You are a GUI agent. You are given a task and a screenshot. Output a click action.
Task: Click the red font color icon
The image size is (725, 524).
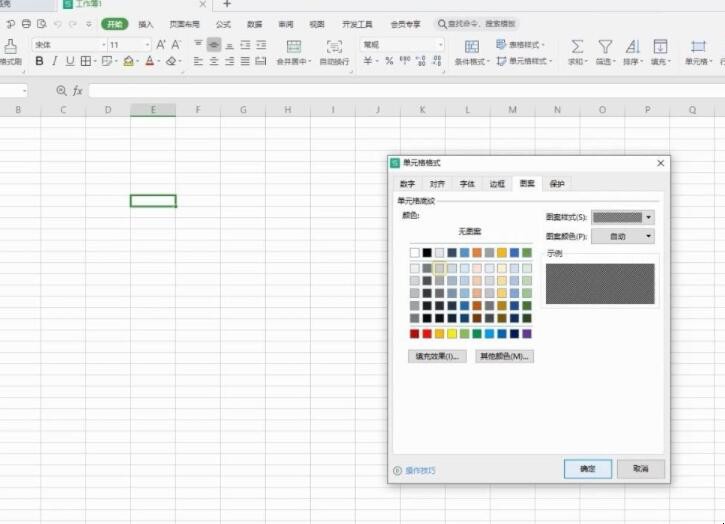[149, 61]
